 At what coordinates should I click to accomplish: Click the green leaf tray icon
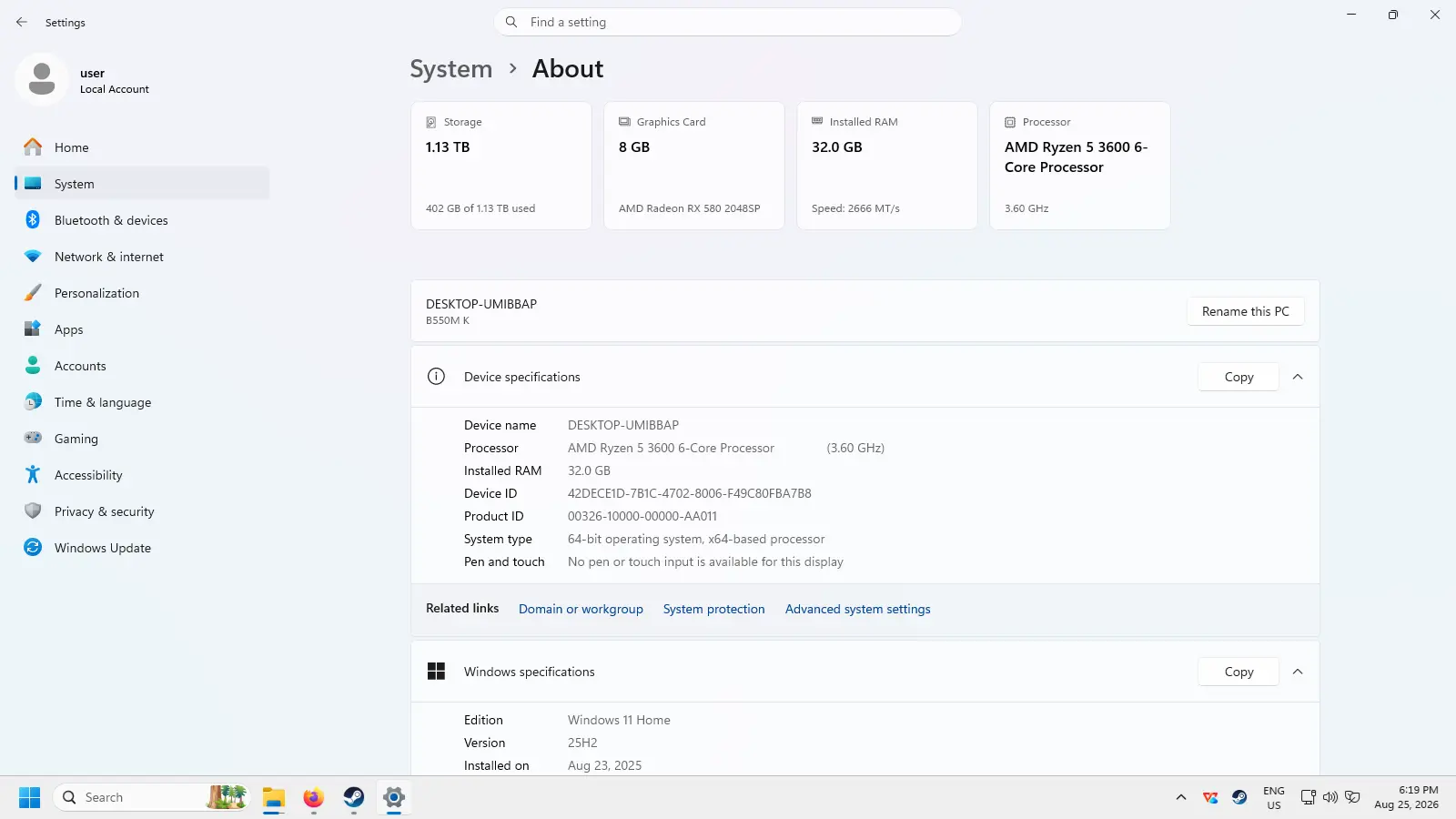coord(1353,797)
